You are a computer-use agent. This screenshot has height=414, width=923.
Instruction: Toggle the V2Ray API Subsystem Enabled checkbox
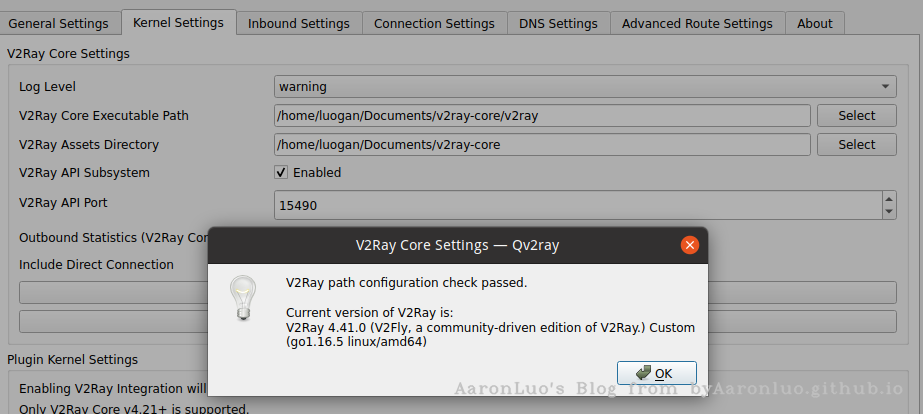[282, 173]
